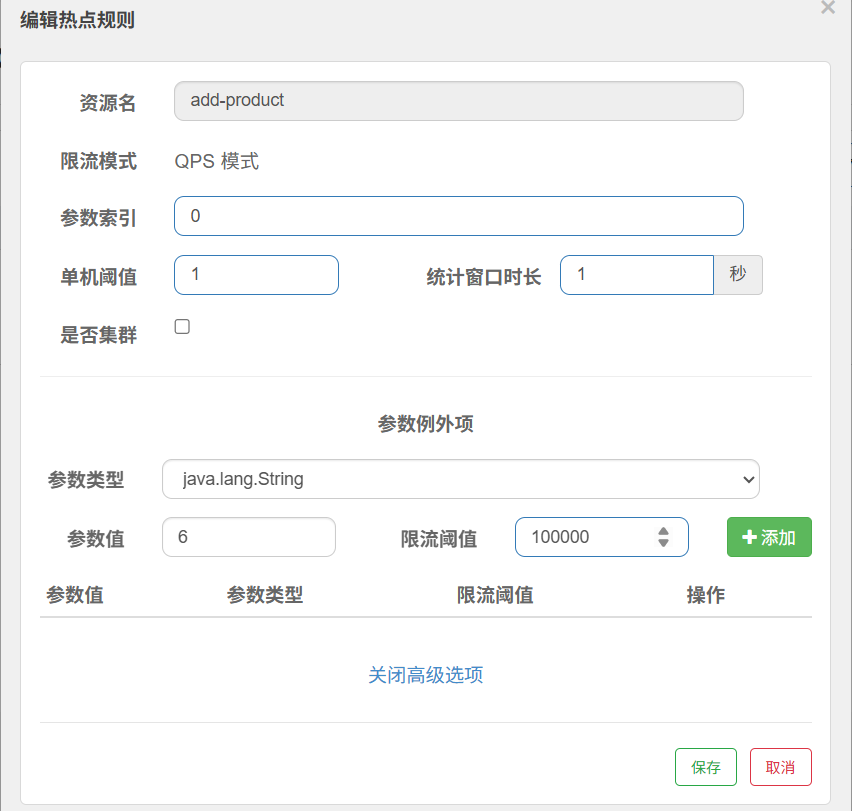Focus the 单机阈值 input box
This screenshot has height=811, width=852.
tap(256, 275)
